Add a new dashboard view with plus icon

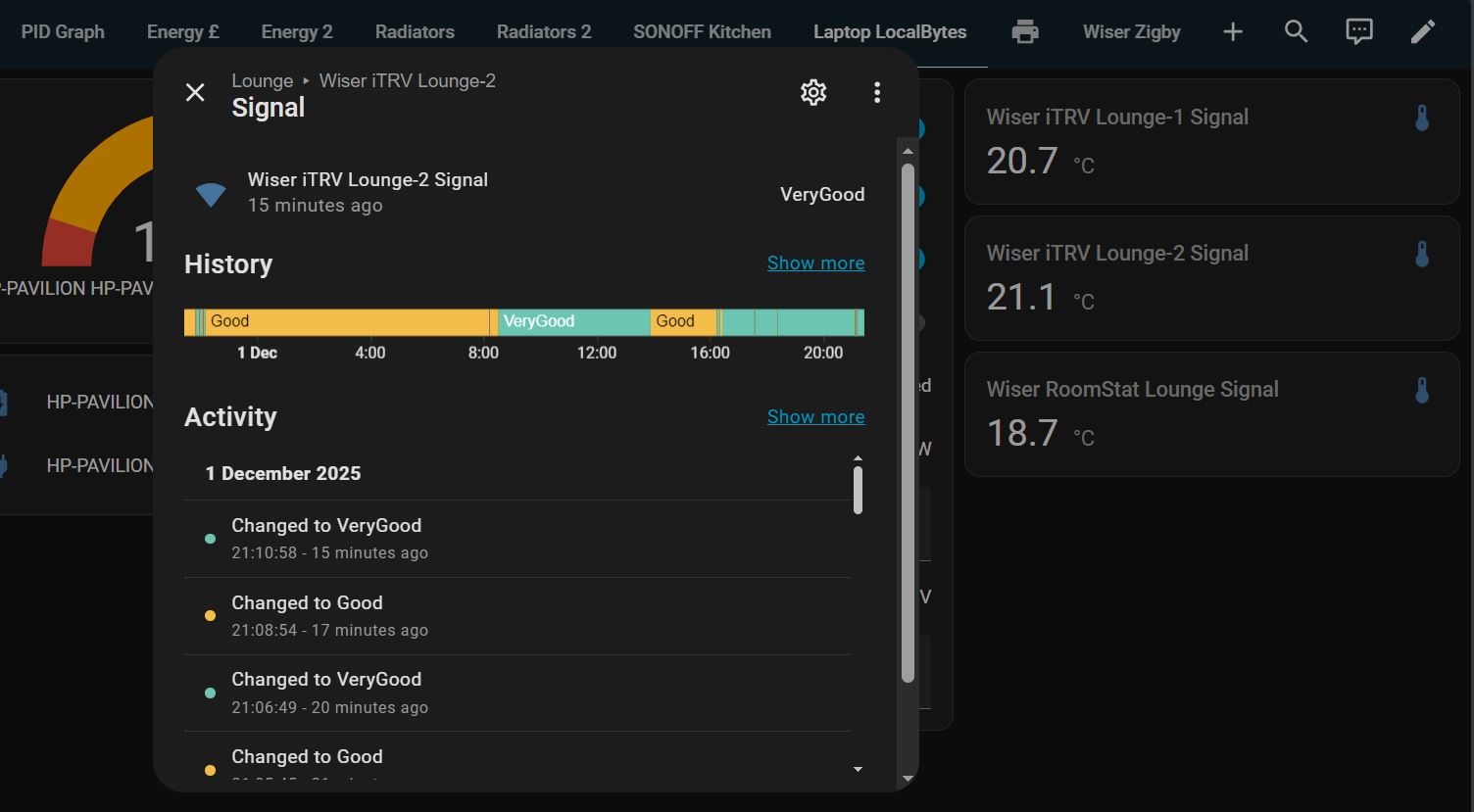[1233, 32]
